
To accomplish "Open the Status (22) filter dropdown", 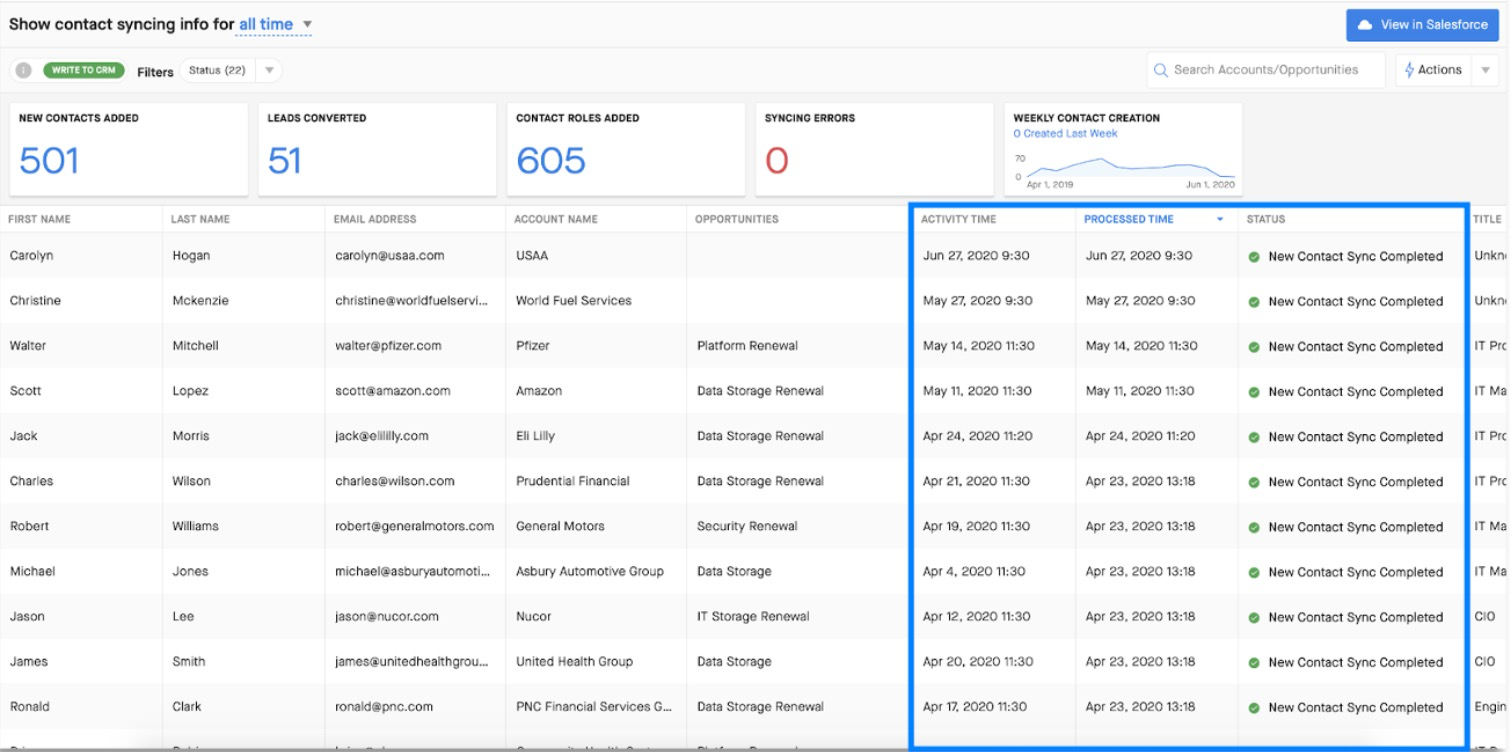I will click(x=230, y=71).
